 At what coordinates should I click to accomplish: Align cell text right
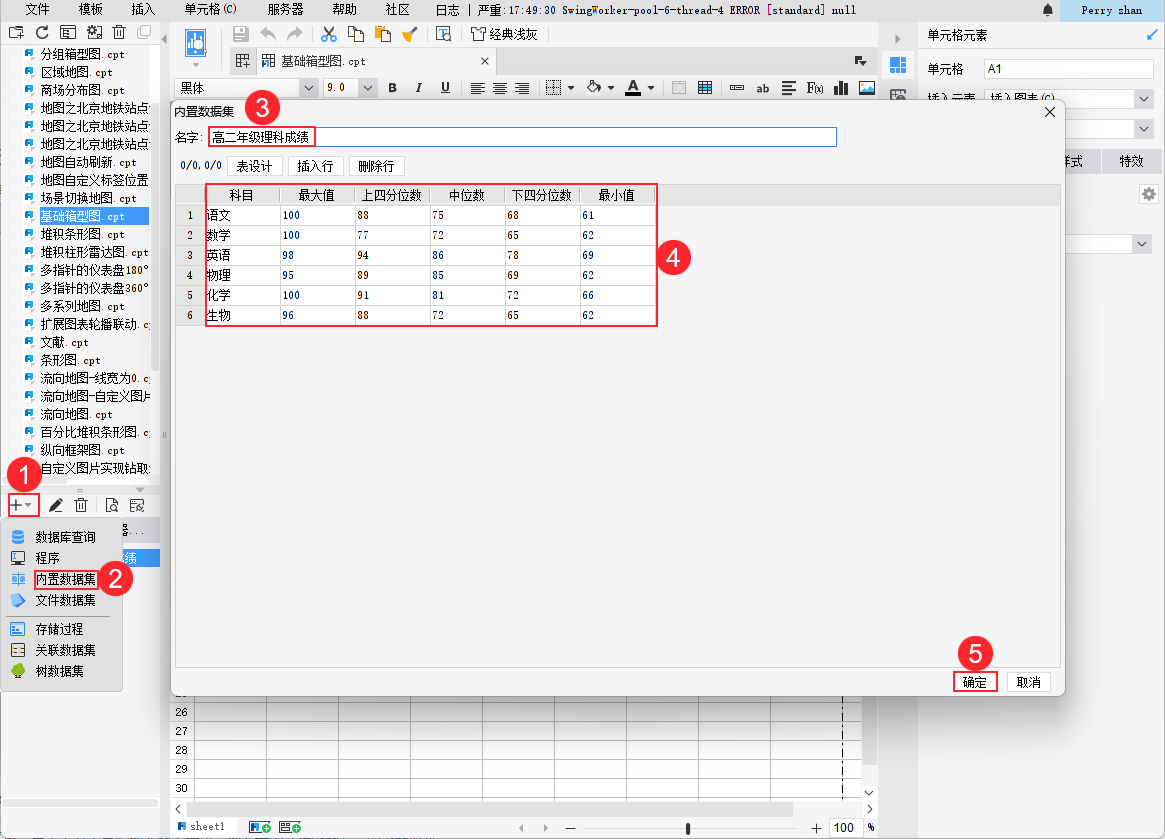point(522,88)
